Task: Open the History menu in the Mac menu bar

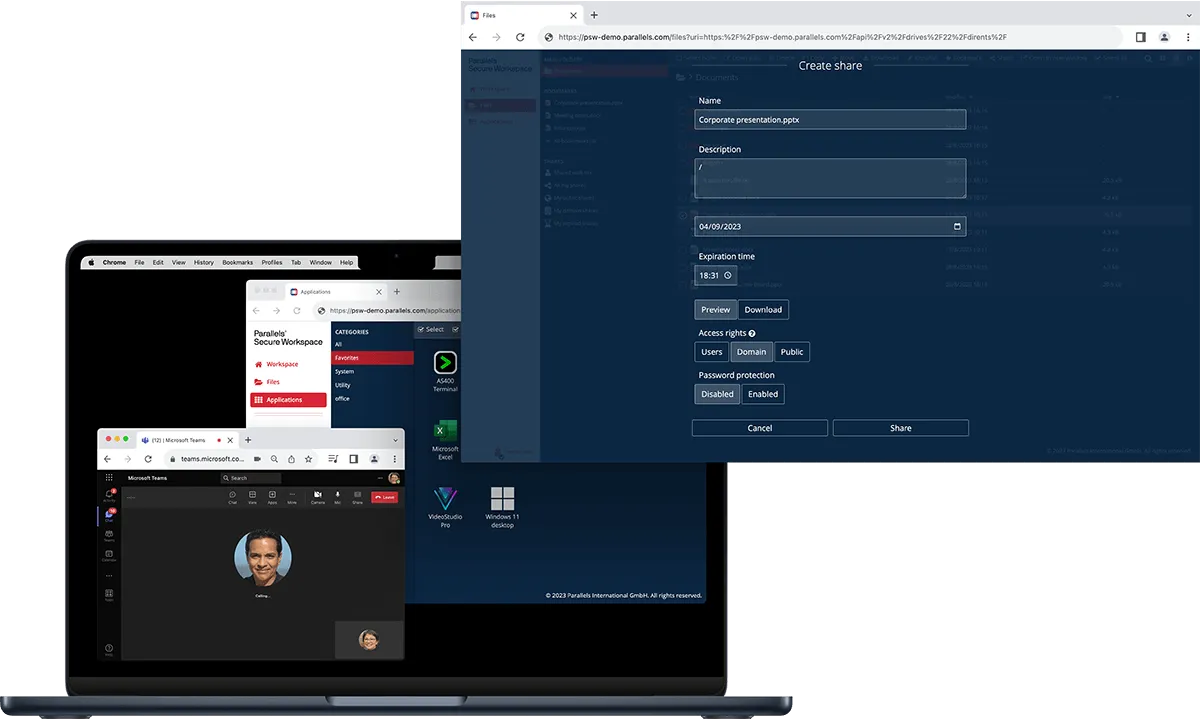Action: [x=204, y=262]
